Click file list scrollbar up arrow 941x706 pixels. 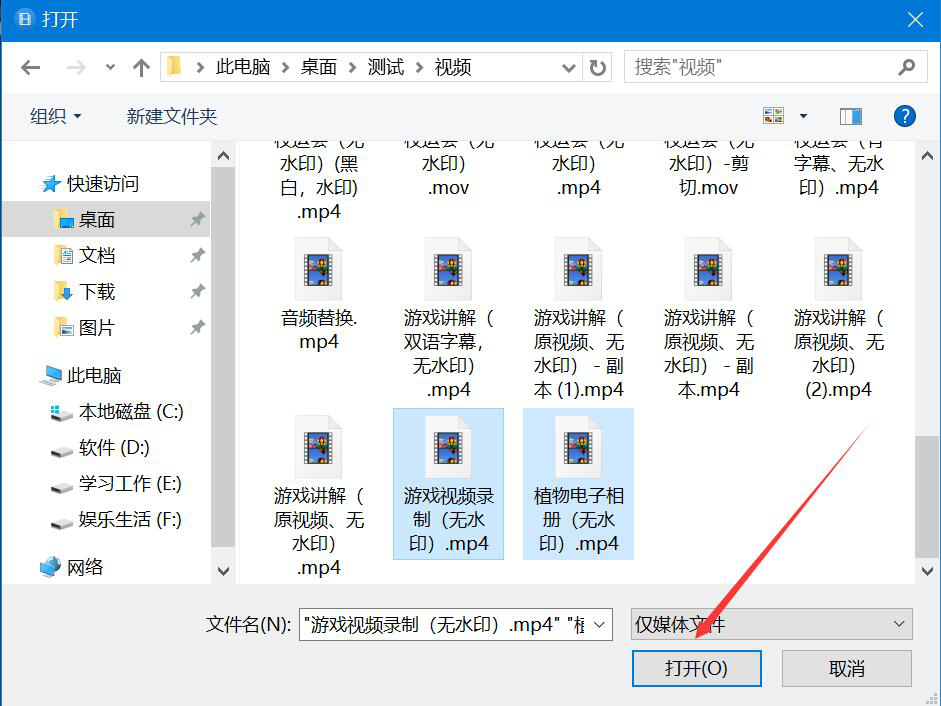927,157
